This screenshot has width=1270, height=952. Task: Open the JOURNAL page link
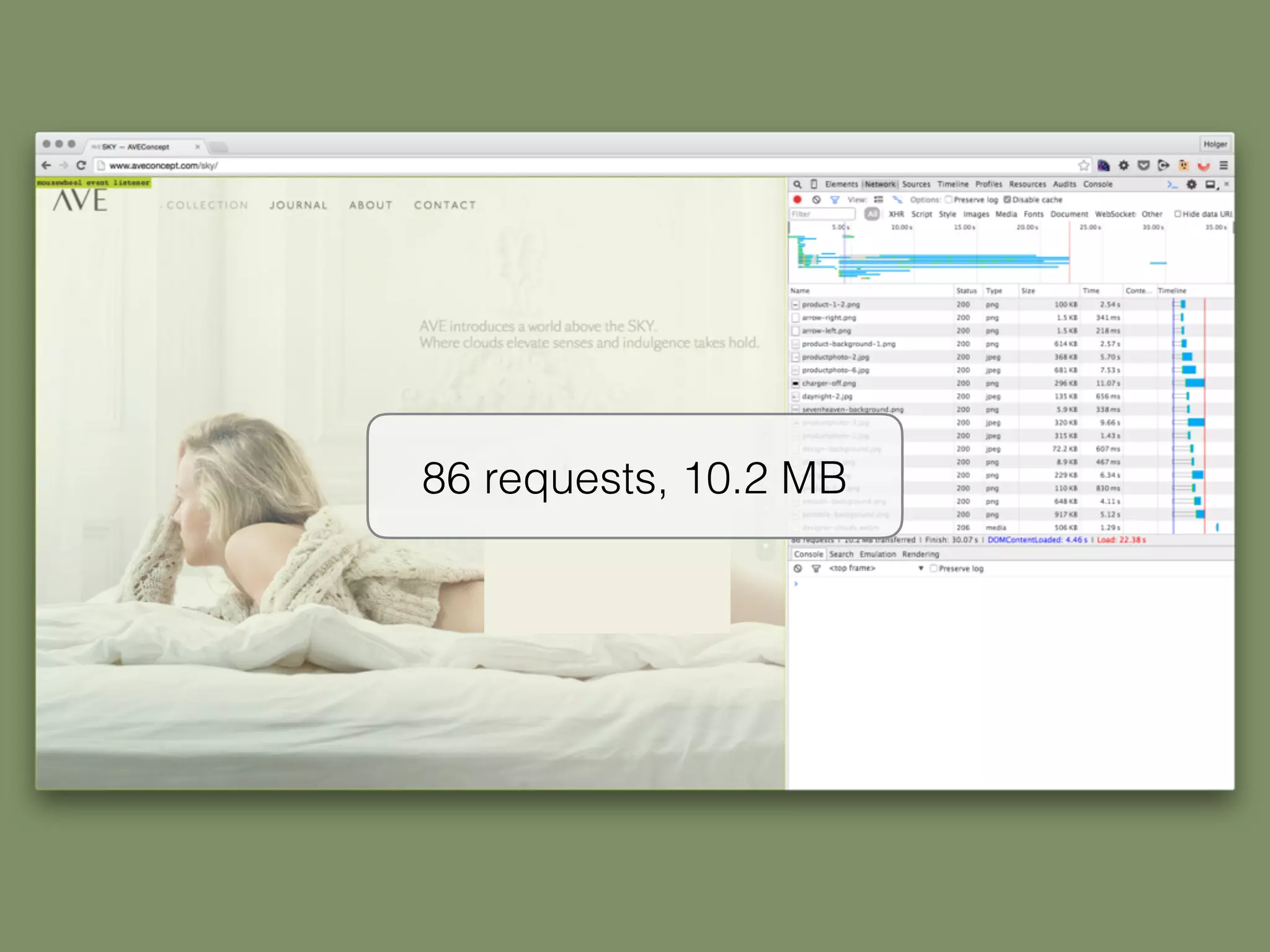[x=298, y=205]
